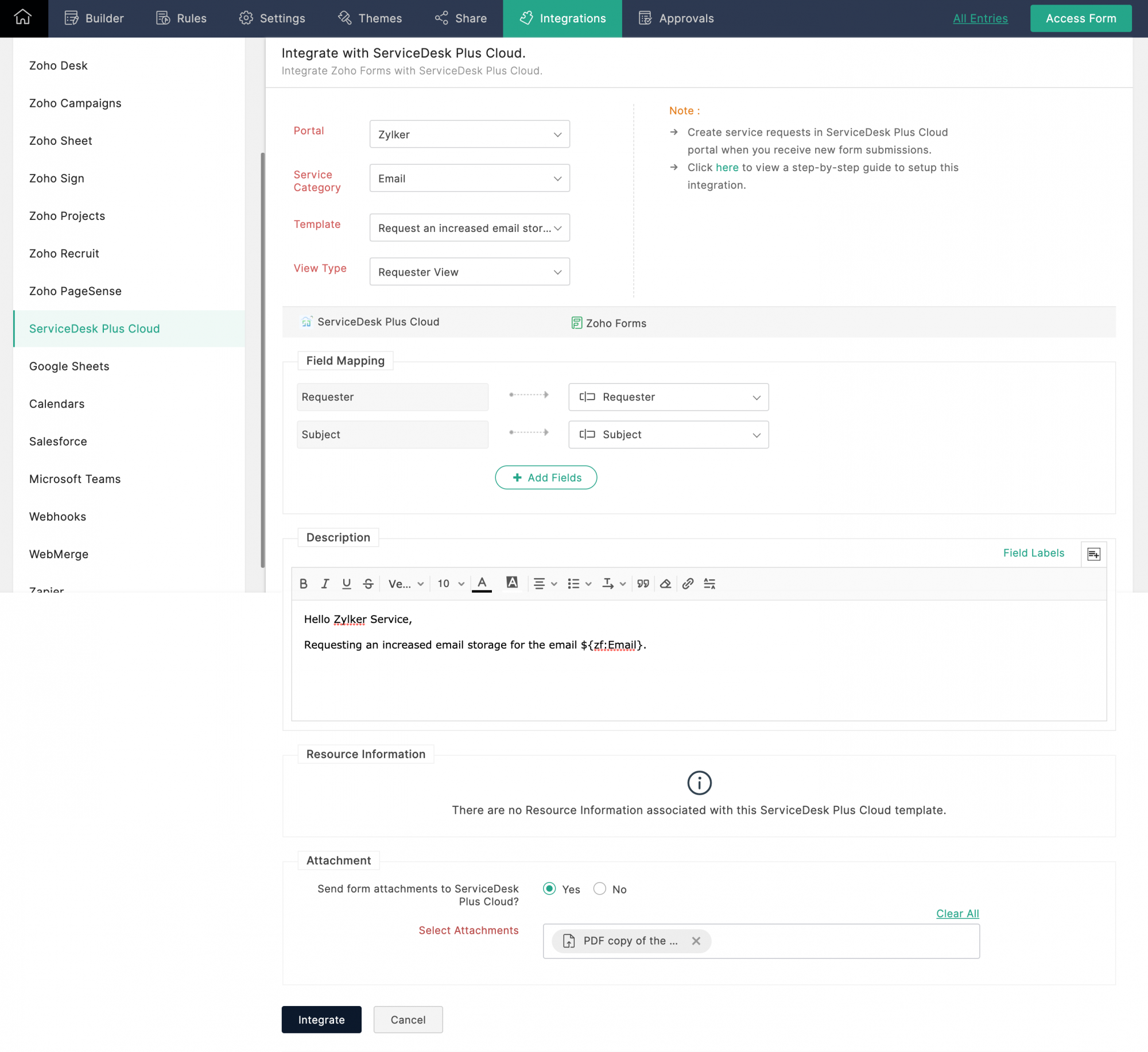Open the Builder tab
1148x1052 pixels.
click(94, 18)
